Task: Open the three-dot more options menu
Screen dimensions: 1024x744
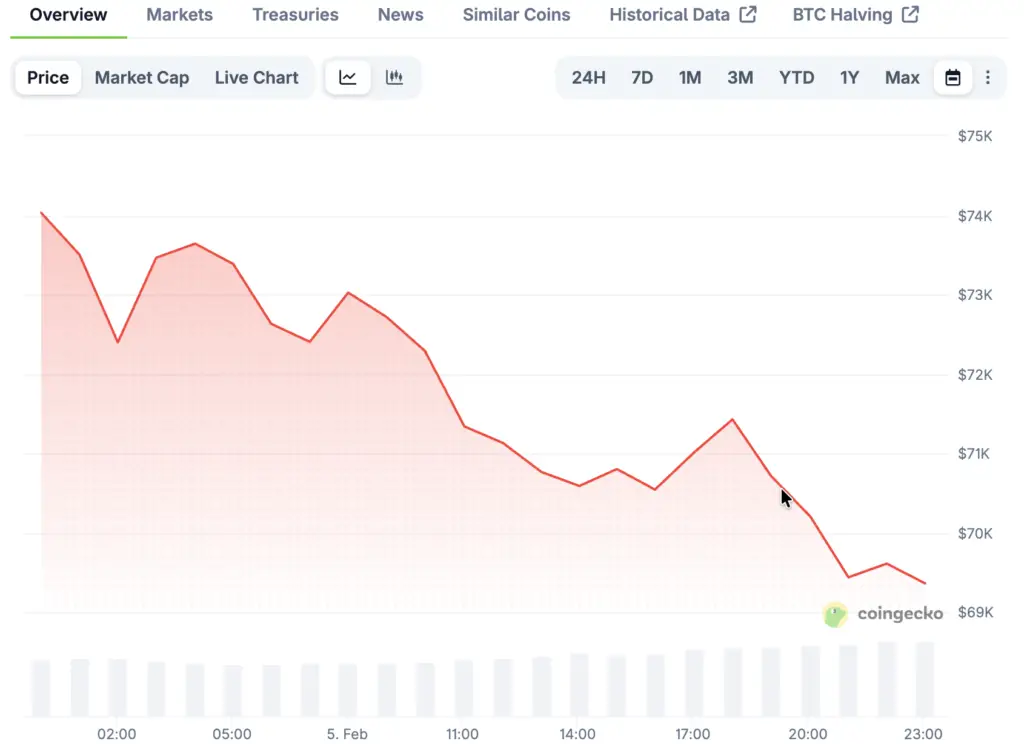Action: pos(988,78)
